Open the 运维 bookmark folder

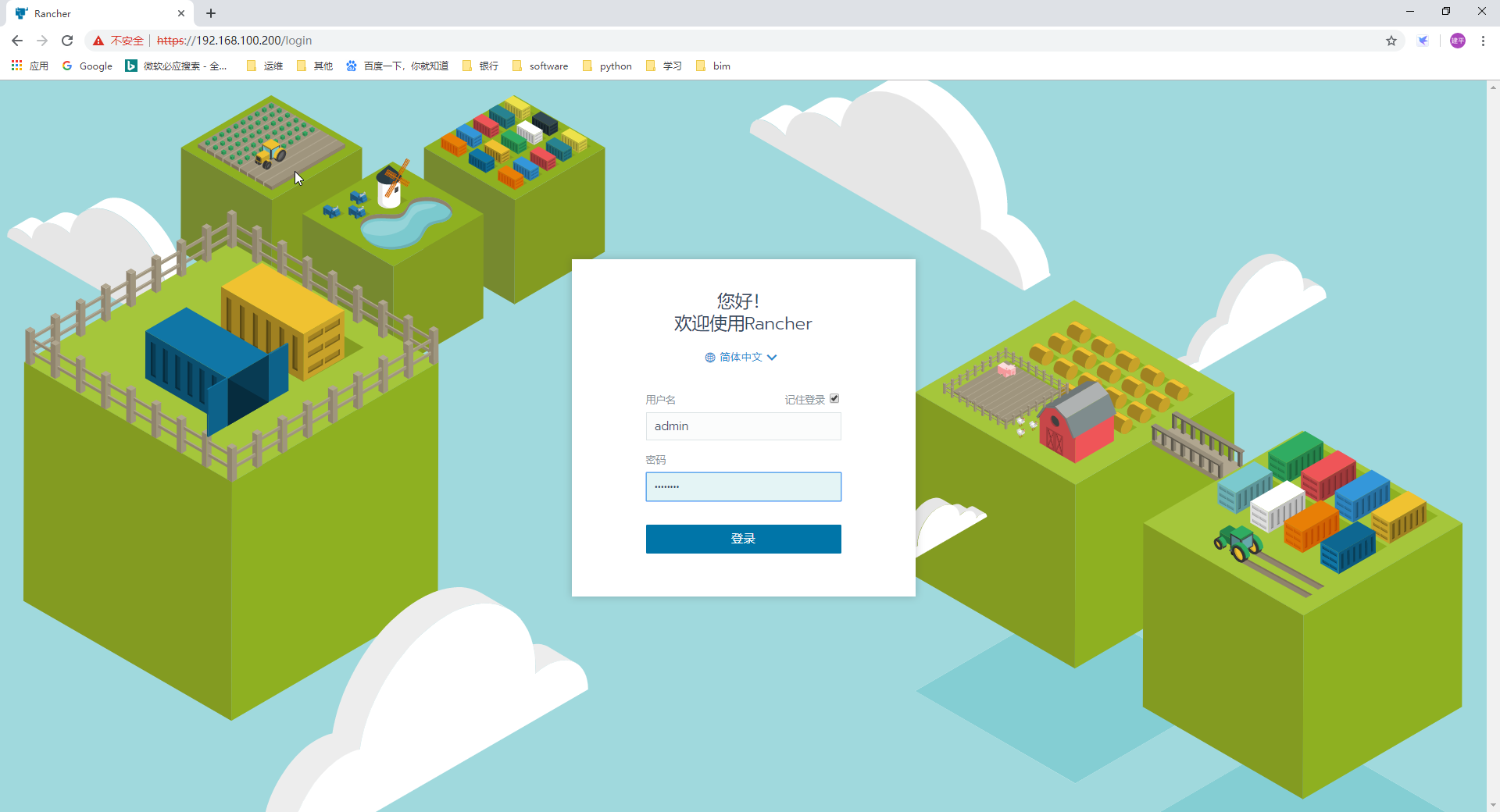(x=265, y=66)
